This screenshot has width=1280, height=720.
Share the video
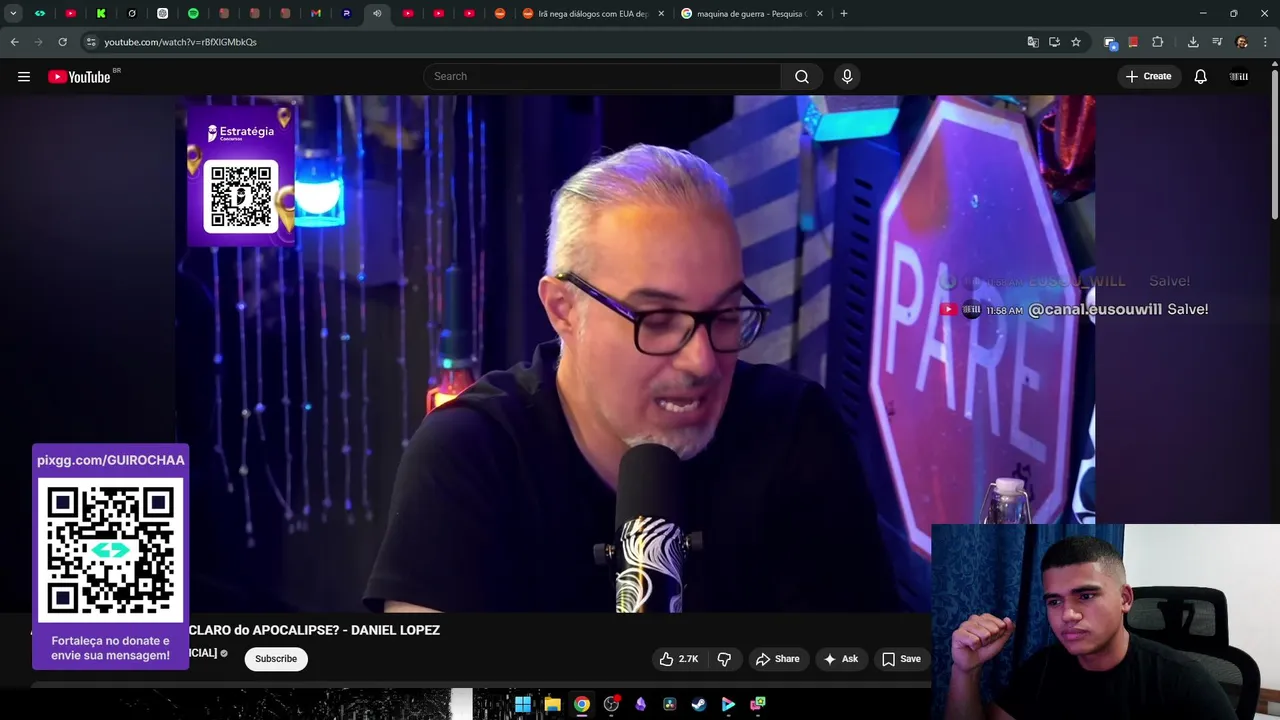778,659
